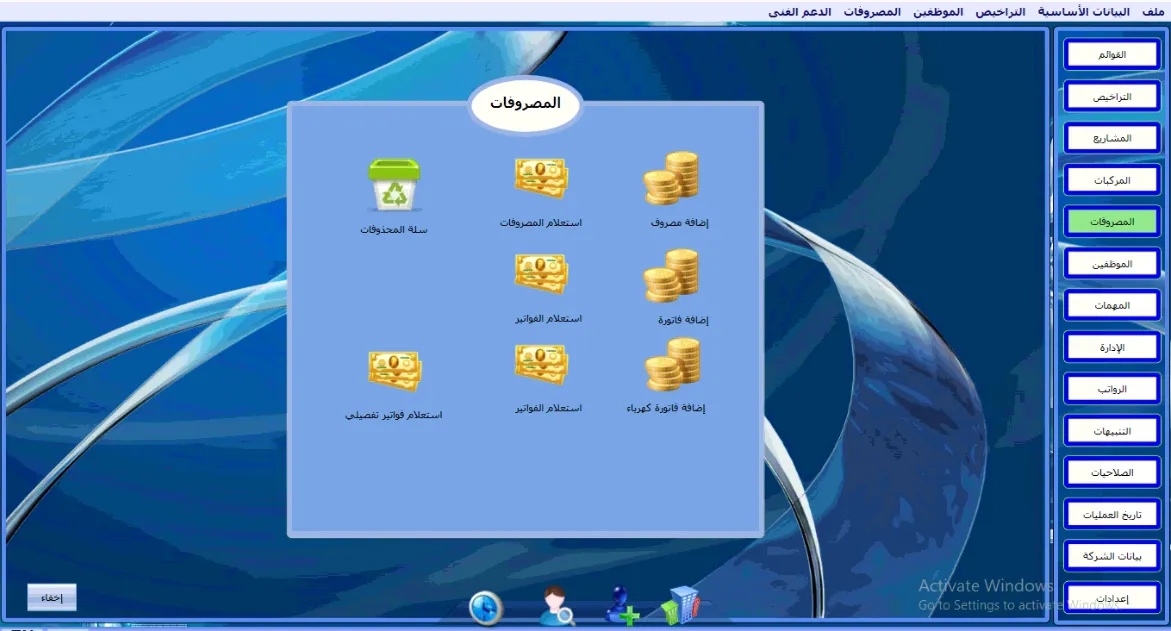Open استعلام فواتير تفصيلي banknotes icon
This screenshot has height=631, width=1171.
tap(395, 371)
